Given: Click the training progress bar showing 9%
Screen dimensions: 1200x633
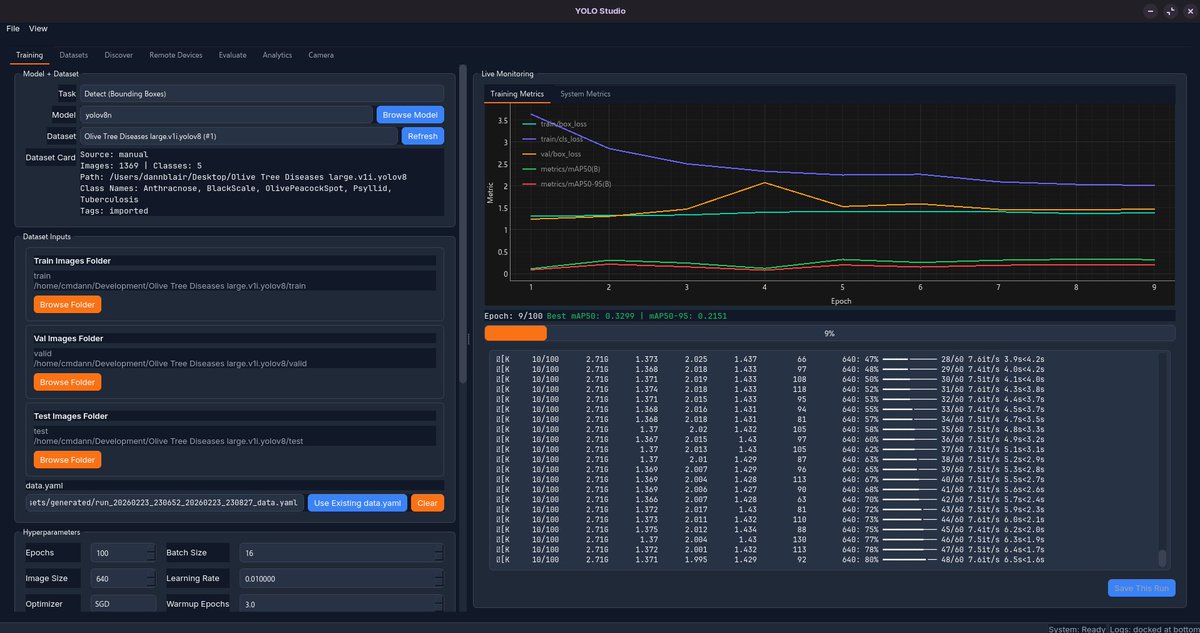Looking at the screenshot, I should click(x=829, y=333).
